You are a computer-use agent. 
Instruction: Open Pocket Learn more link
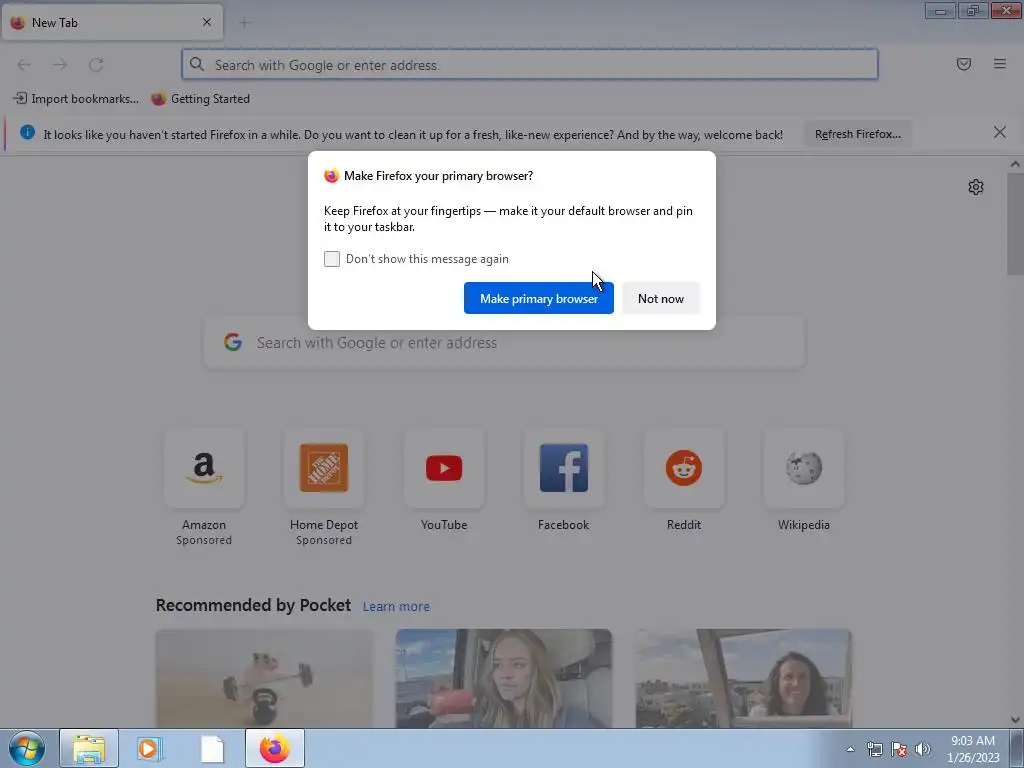coord(396,607)
